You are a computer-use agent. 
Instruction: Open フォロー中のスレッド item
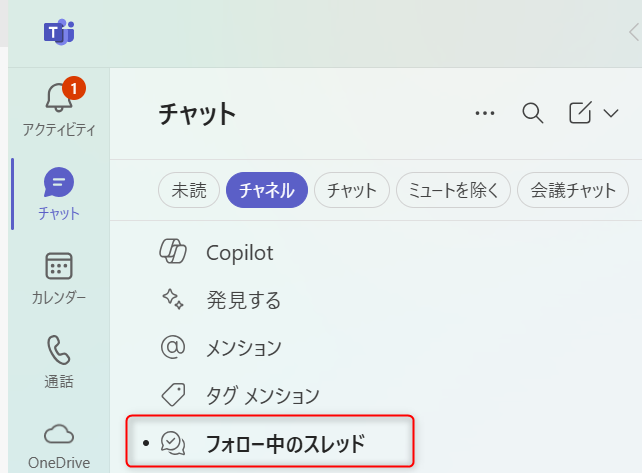270,441
